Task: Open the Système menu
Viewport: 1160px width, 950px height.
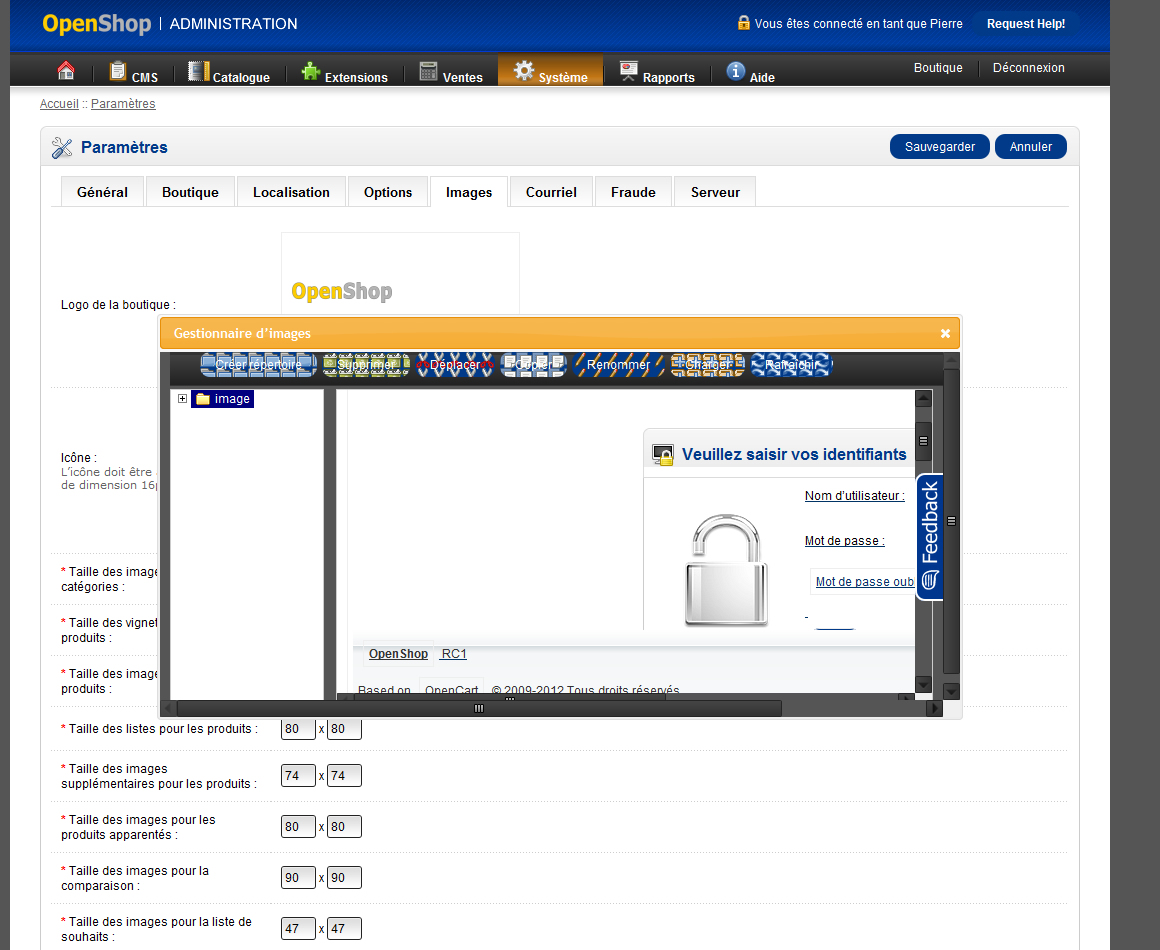Action: click(550, 71)
